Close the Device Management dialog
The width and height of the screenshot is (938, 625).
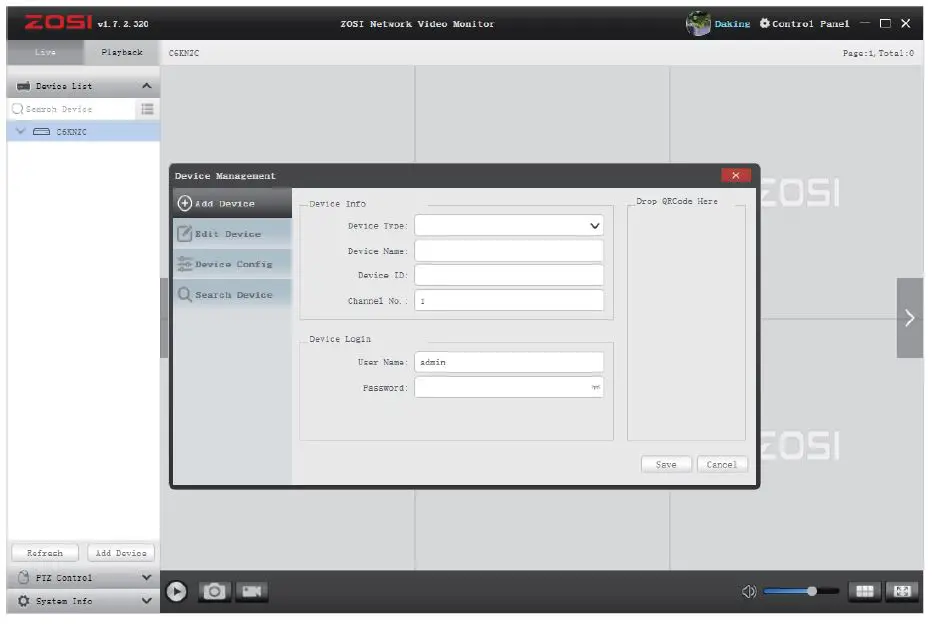(x=736, y=175)
